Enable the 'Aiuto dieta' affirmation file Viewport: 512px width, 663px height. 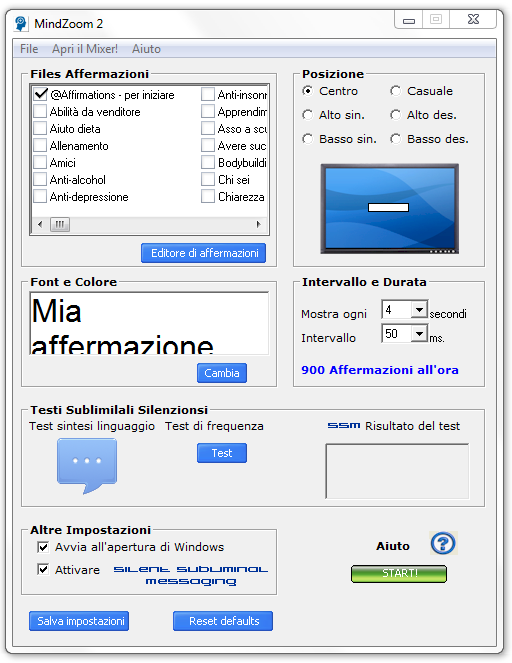click(40, 128)
